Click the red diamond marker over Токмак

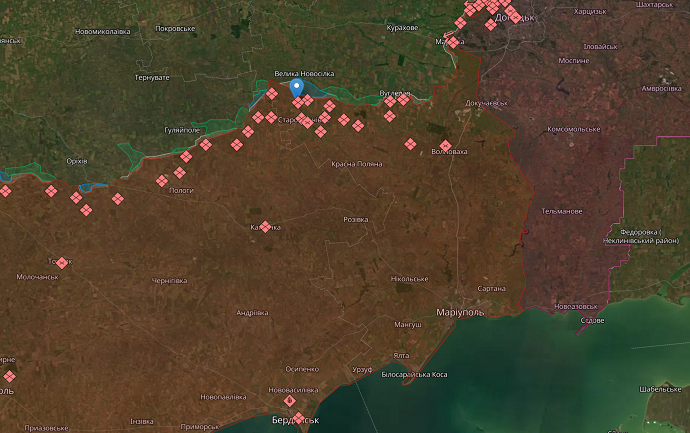tap(62, 263)
